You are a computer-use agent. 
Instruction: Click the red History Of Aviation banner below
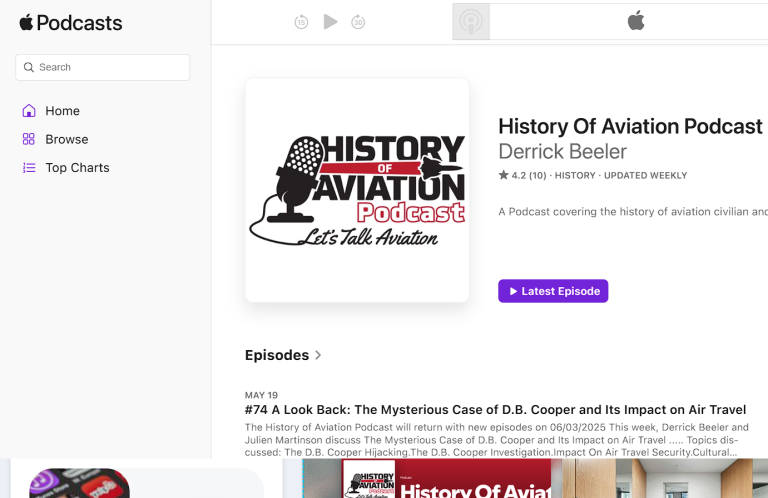click(x=446, y=478)
